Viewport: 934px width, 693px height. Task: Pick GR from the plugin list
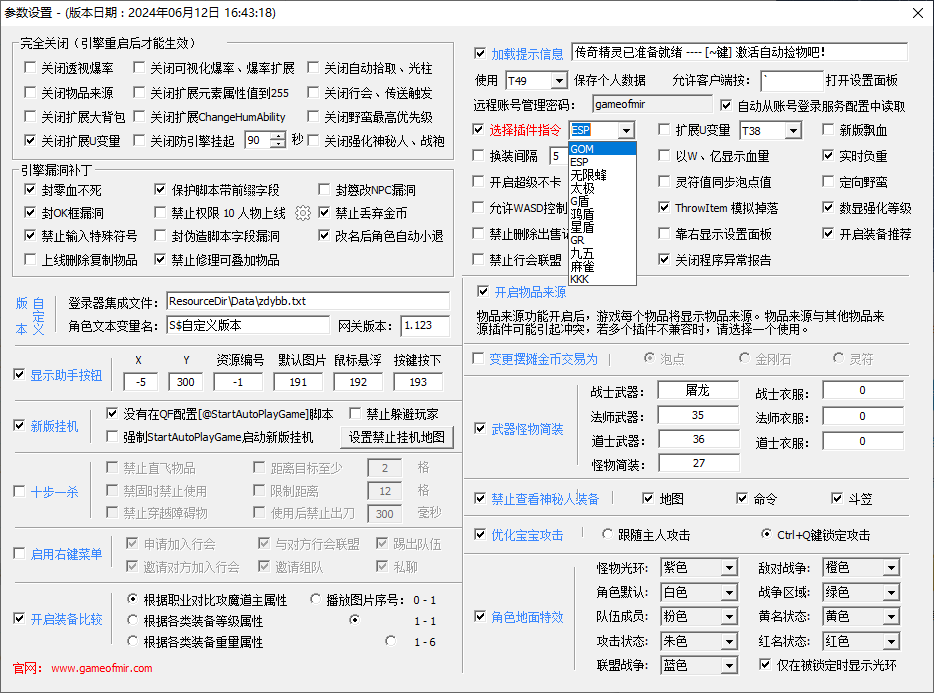point(602,240)
